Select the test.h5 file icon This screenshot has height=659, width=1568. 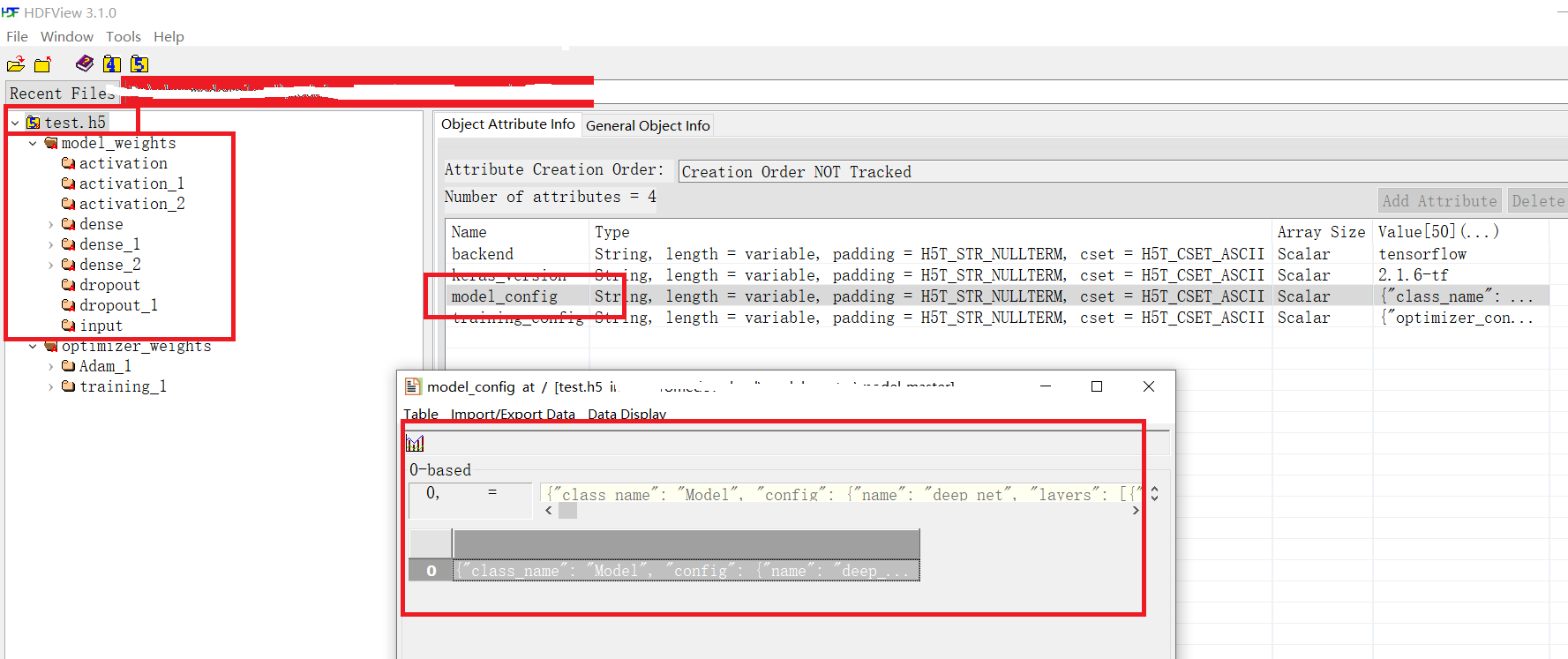click(x=33, y=123)
